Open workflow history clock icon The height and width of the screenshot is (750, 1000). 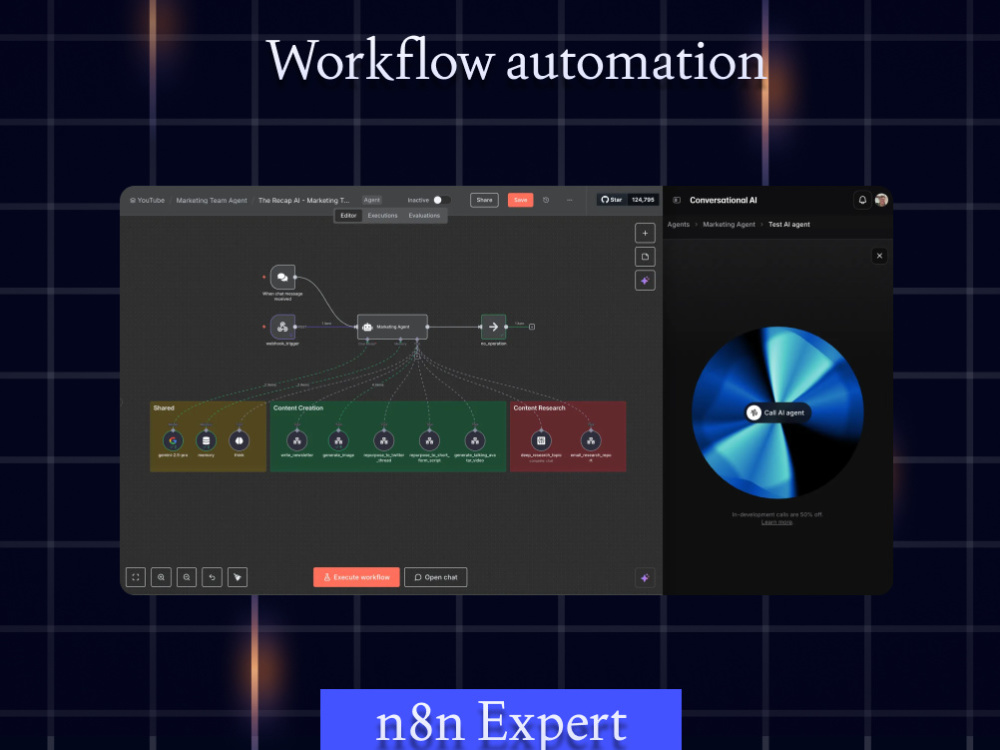(546, 200)
